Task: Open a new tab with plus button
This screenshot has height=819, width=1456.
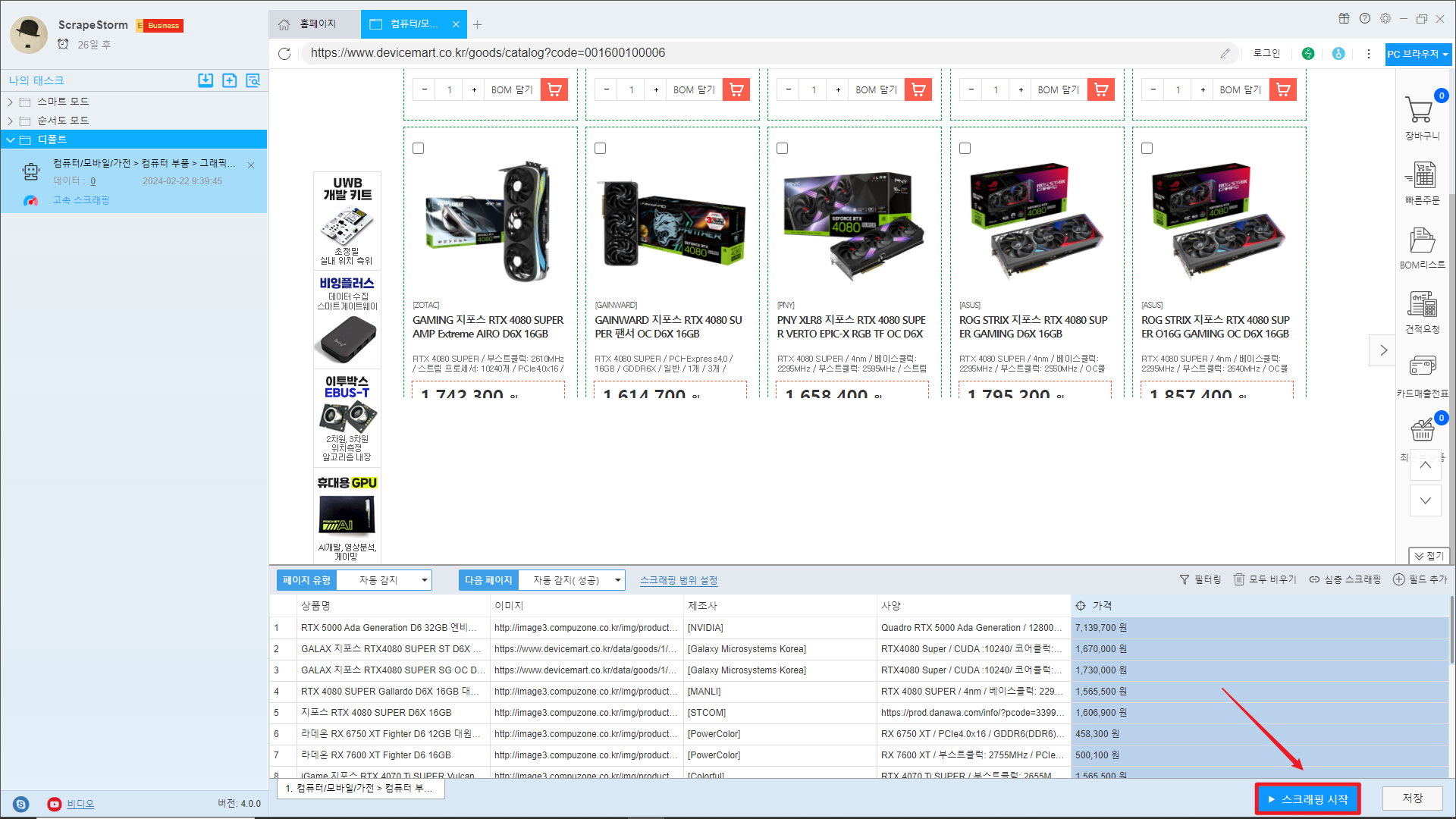Action: point(477,24)
